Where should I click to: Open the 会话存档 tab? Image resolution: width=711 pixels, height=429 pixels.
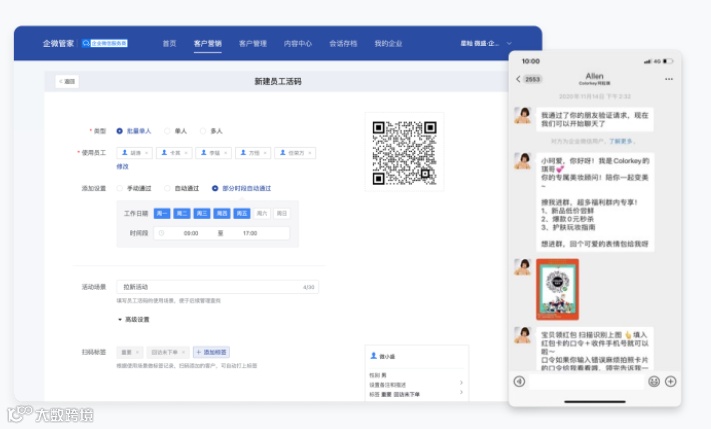click(x=343, y=44)
